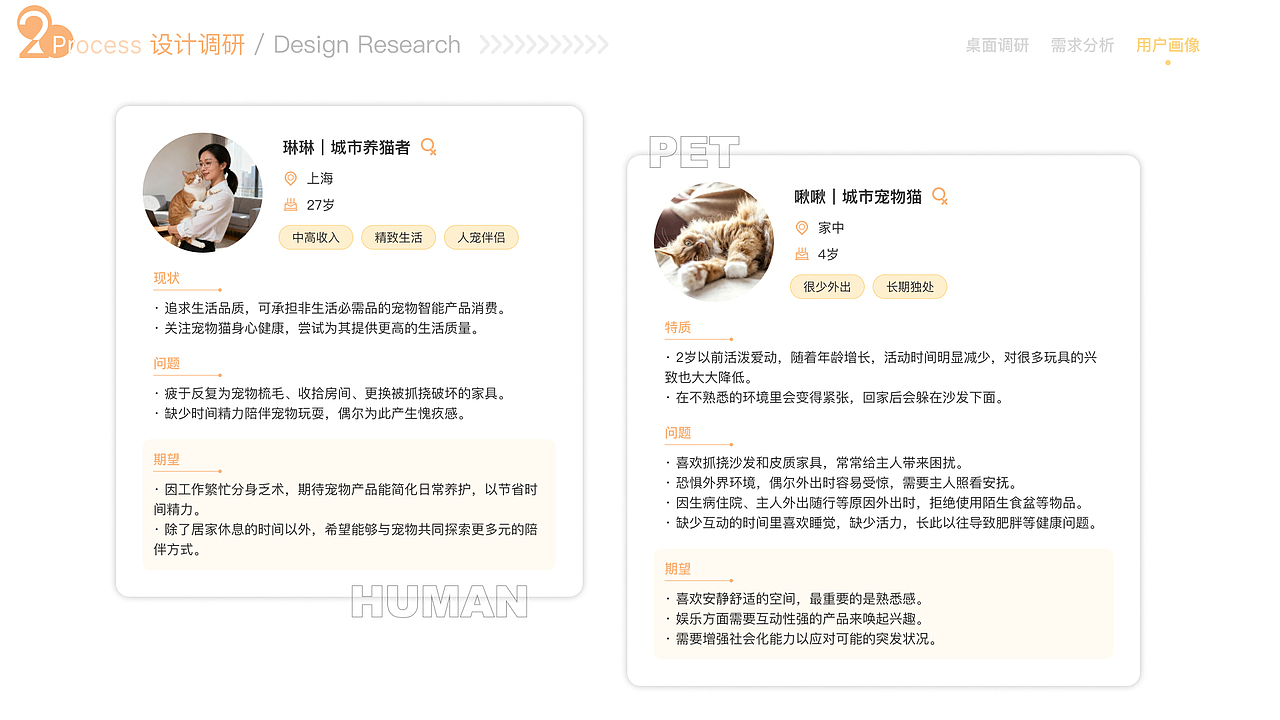Click the female gender icon beside 啾啾
Image resolution: width=1280 pixels, height=720 pixels.
click(940, 196)
